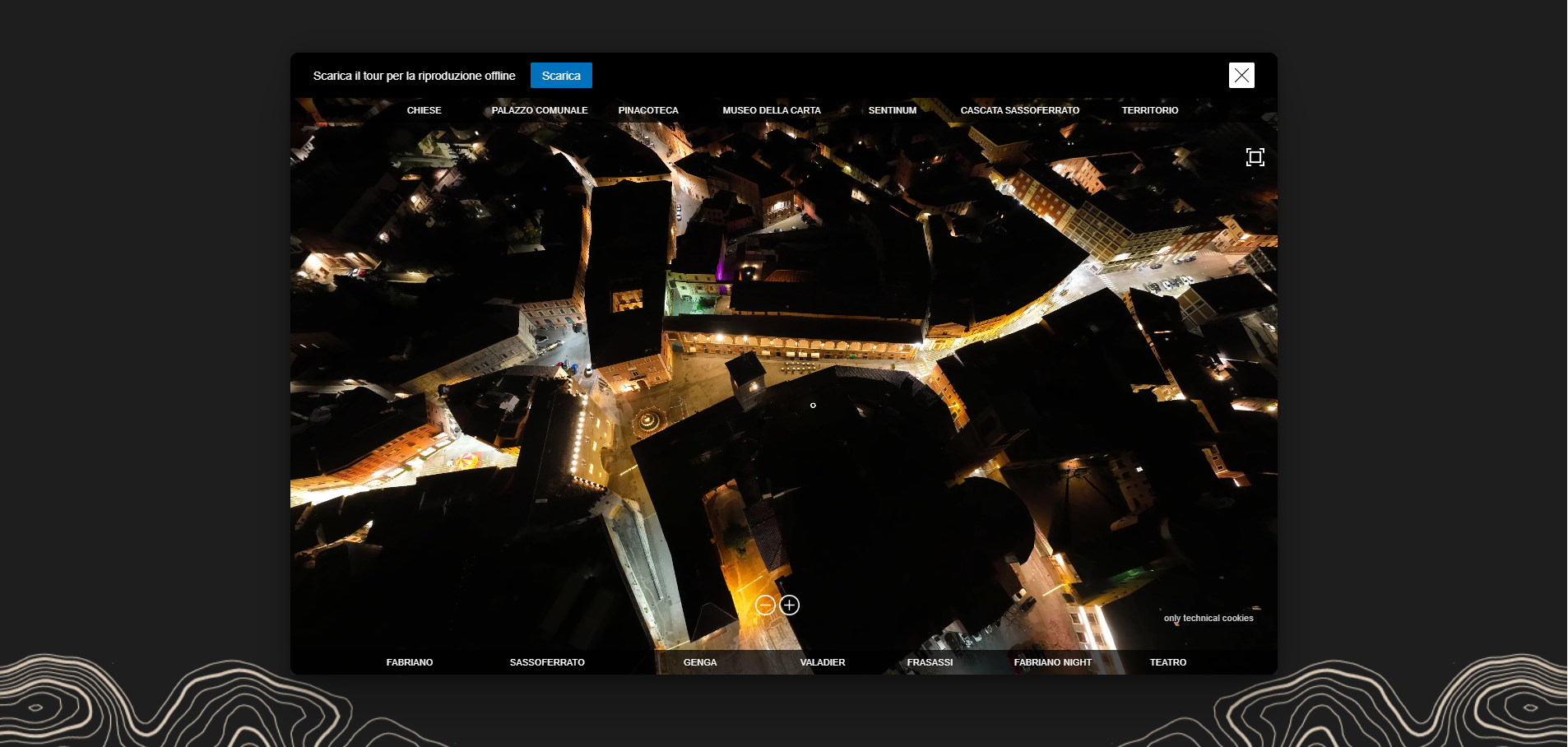This screenshot has height=747, width=1568.
Task: Open the PINACOTECA tour section
Action: pyautogui.click(x=648, y=110)
